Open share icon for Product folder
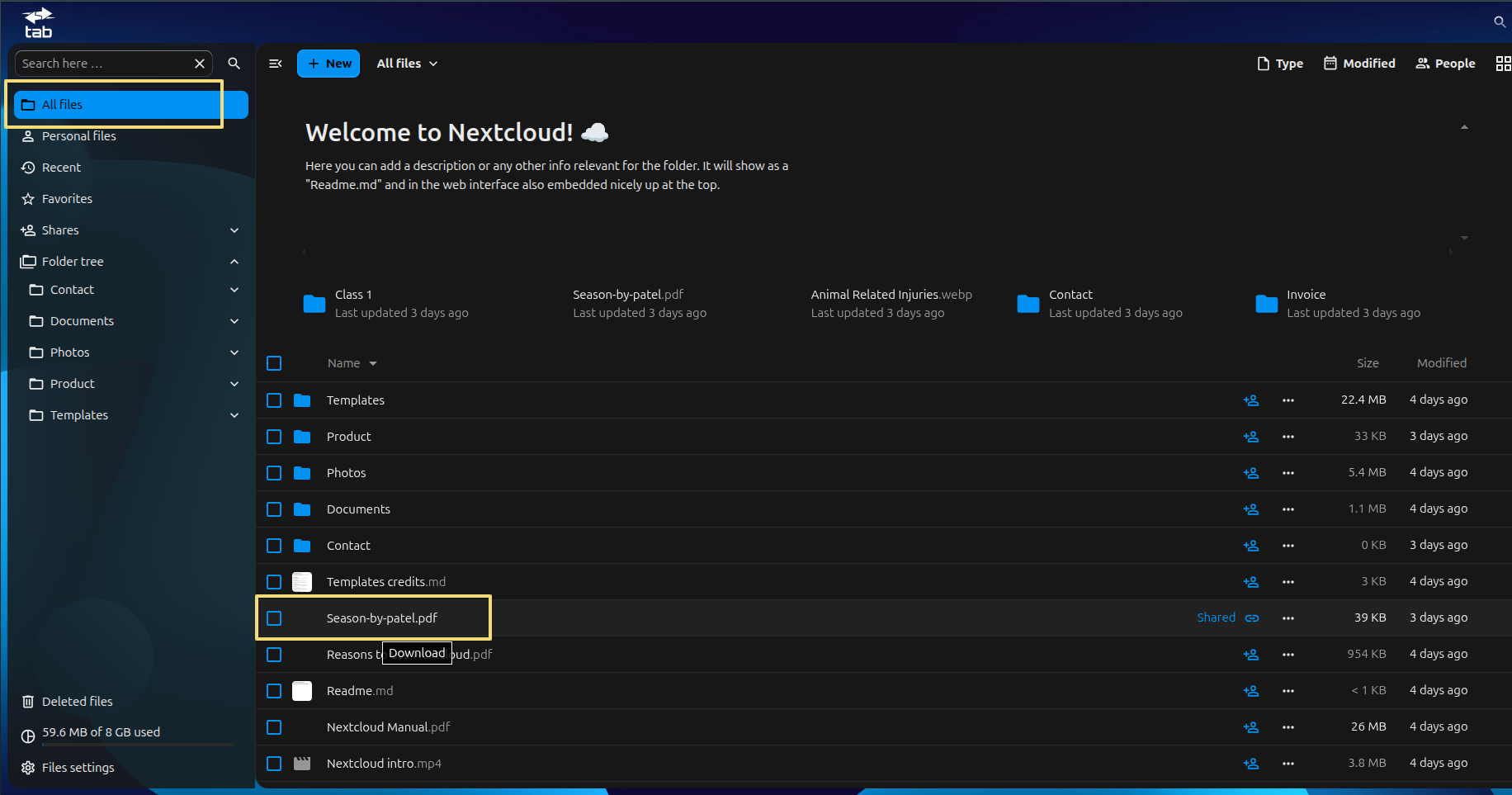Viewport: 1512px width, 795px height. (x=1251, y=437)
